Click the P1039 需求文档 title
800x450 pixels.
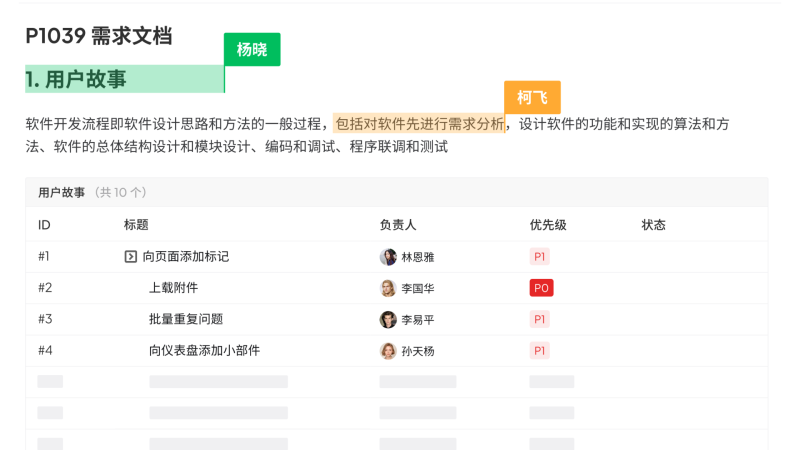point(99,36)
